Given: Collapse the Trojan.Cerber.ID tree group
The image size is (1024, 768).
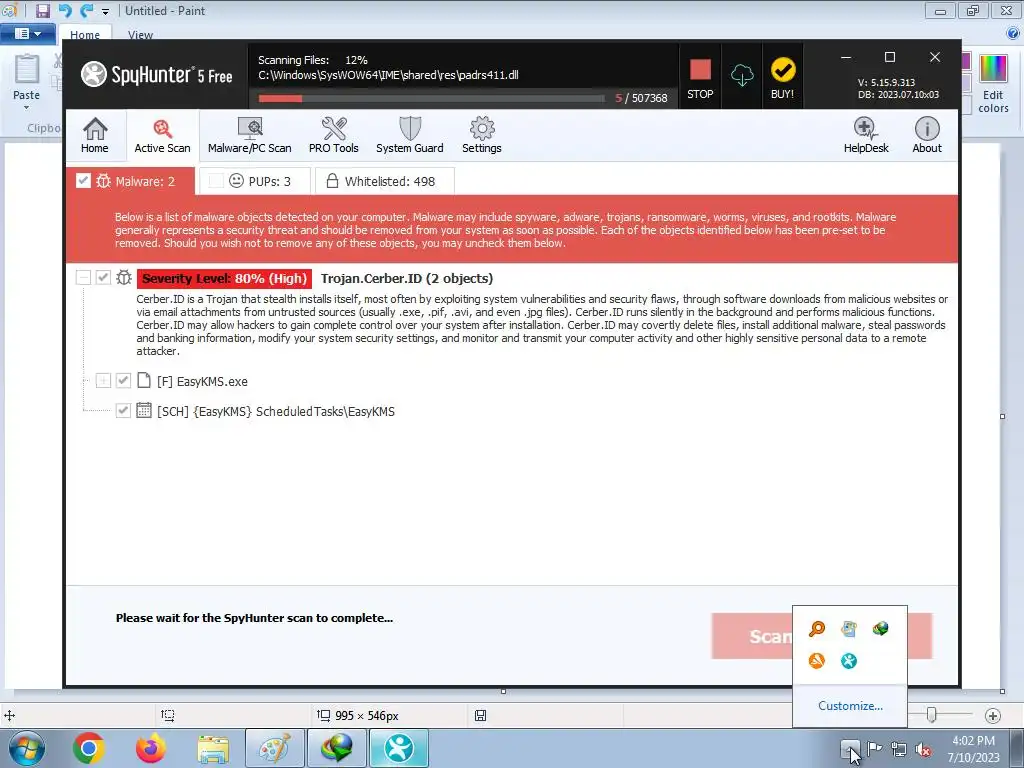Looking at the screenshot, I should 83,278.
